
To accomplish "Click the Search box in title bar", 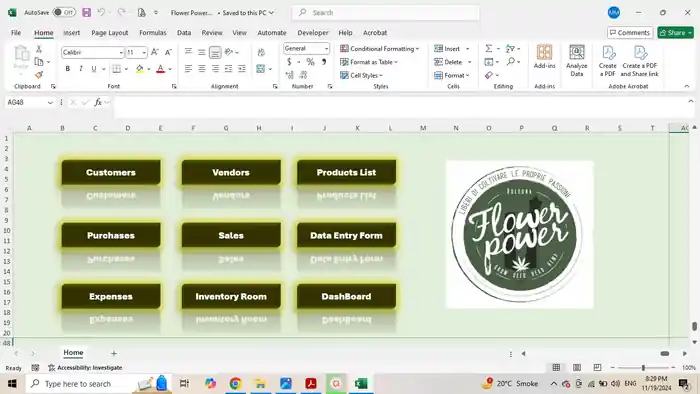I will (x=386, y=12).
